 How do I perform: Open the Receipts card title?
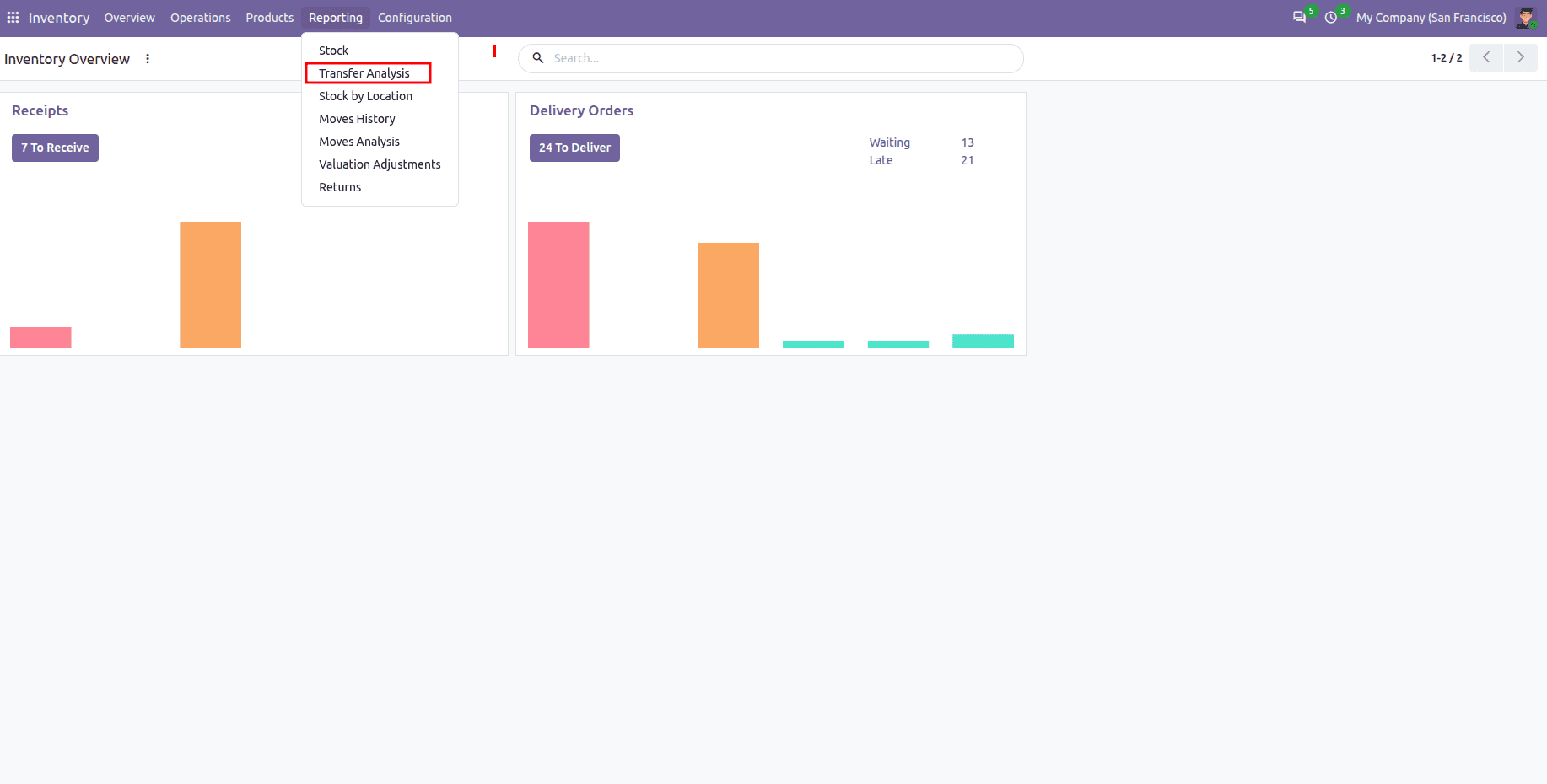click(x=40, y=110)
